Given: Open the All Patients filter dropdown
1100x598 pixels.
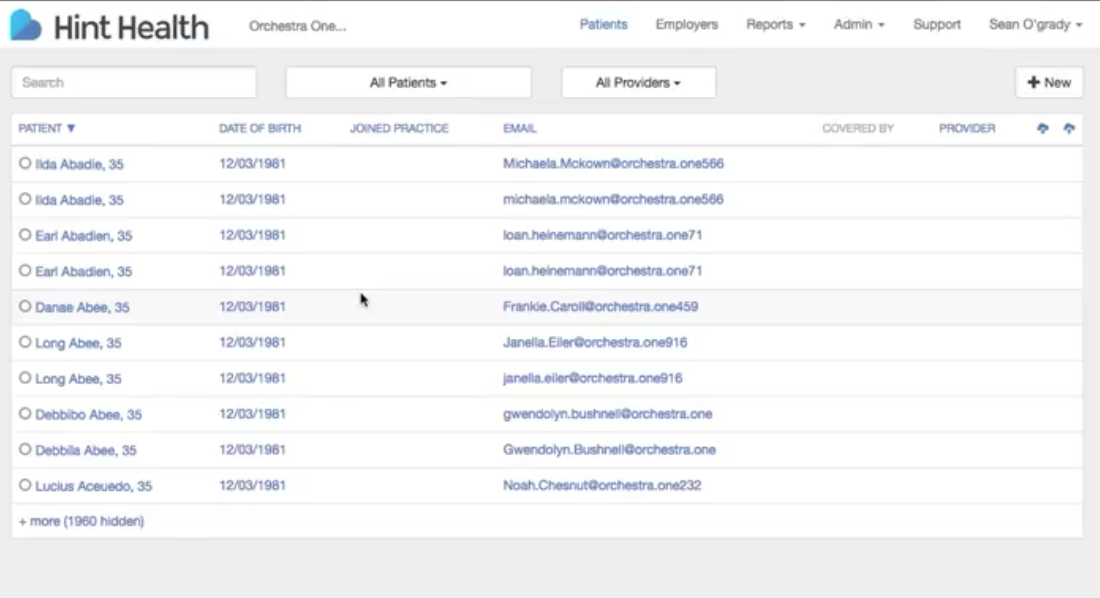Looking at the screenshot, I should (408, 83).
